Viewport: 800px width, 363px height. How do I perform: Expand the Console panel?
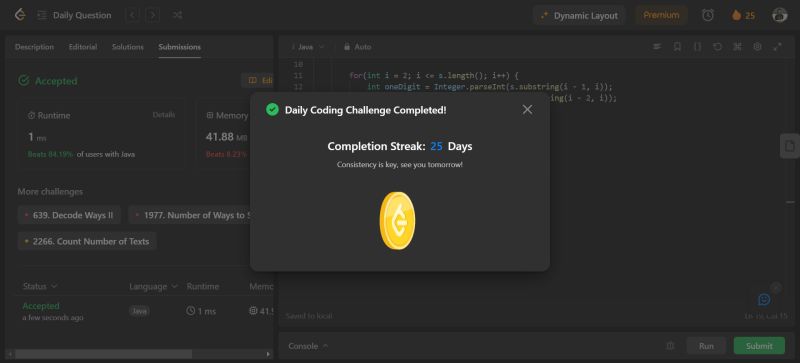pyautogui.click(x=308, y=346)
